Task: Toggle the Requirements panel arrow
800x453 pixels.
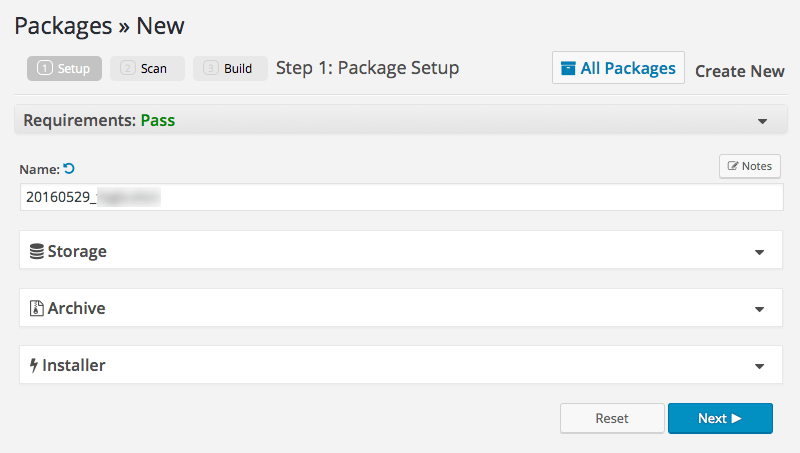Action: pos(762,121)
